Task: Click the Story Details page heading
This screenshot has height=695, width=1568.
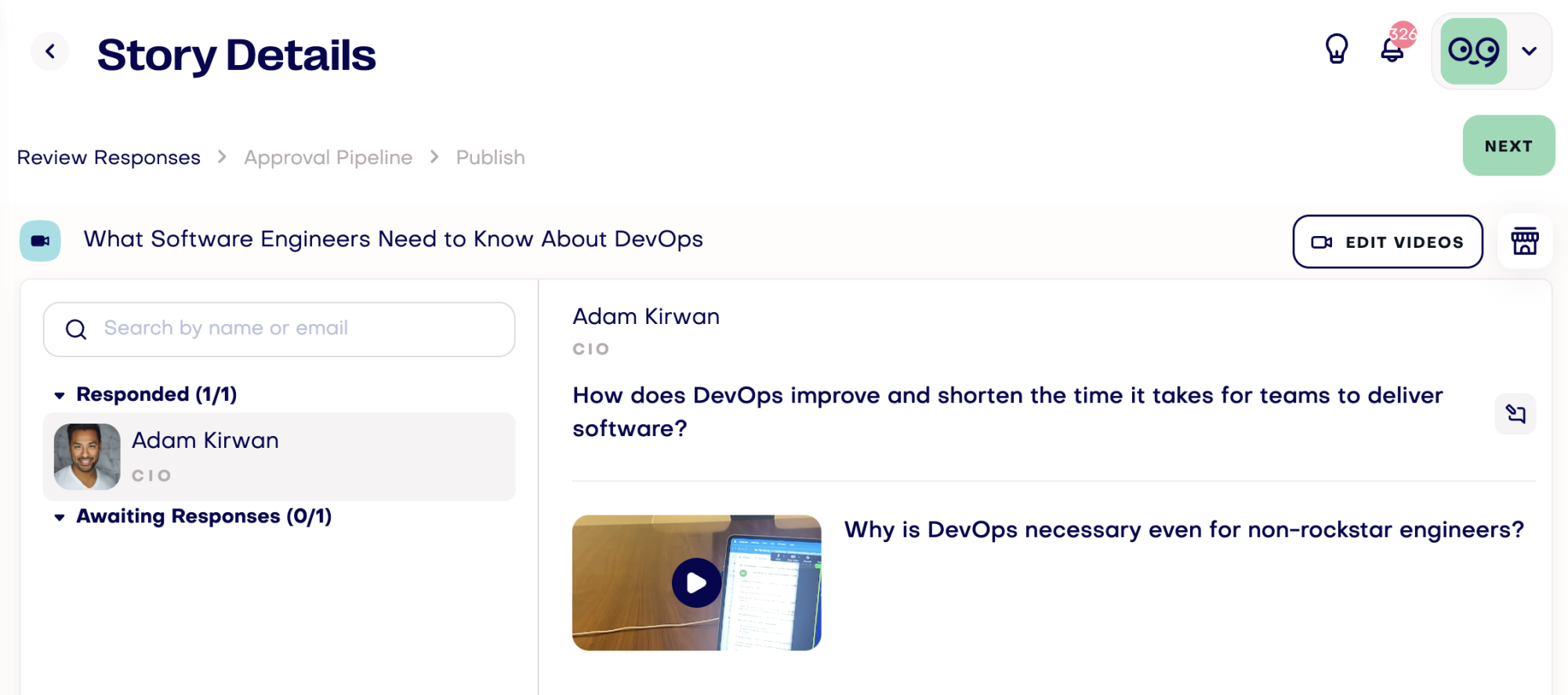Action: 237,55
